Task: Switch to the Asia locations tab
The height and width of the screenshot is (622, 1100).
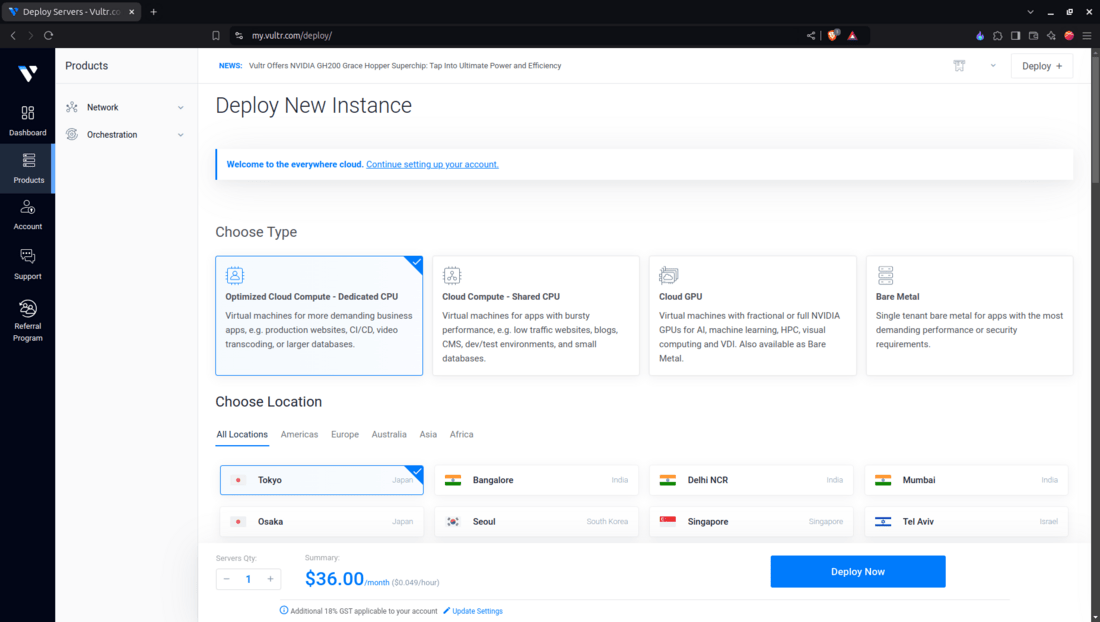Action: point(428,435)
